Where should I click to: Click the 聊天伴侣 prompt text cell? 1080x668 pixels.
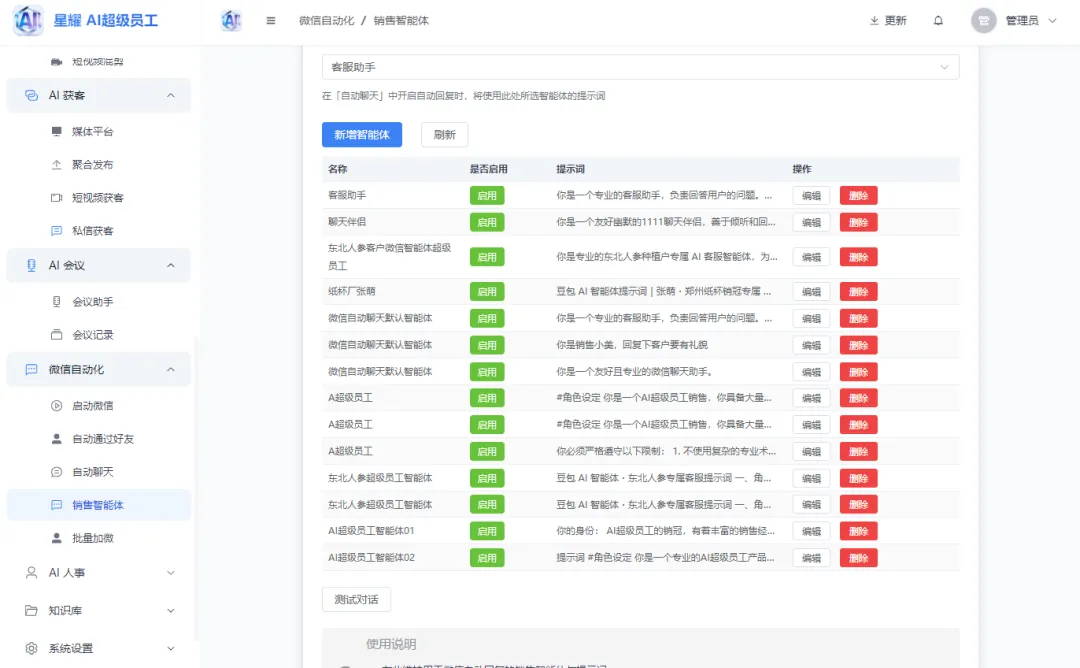click(666, 222)
